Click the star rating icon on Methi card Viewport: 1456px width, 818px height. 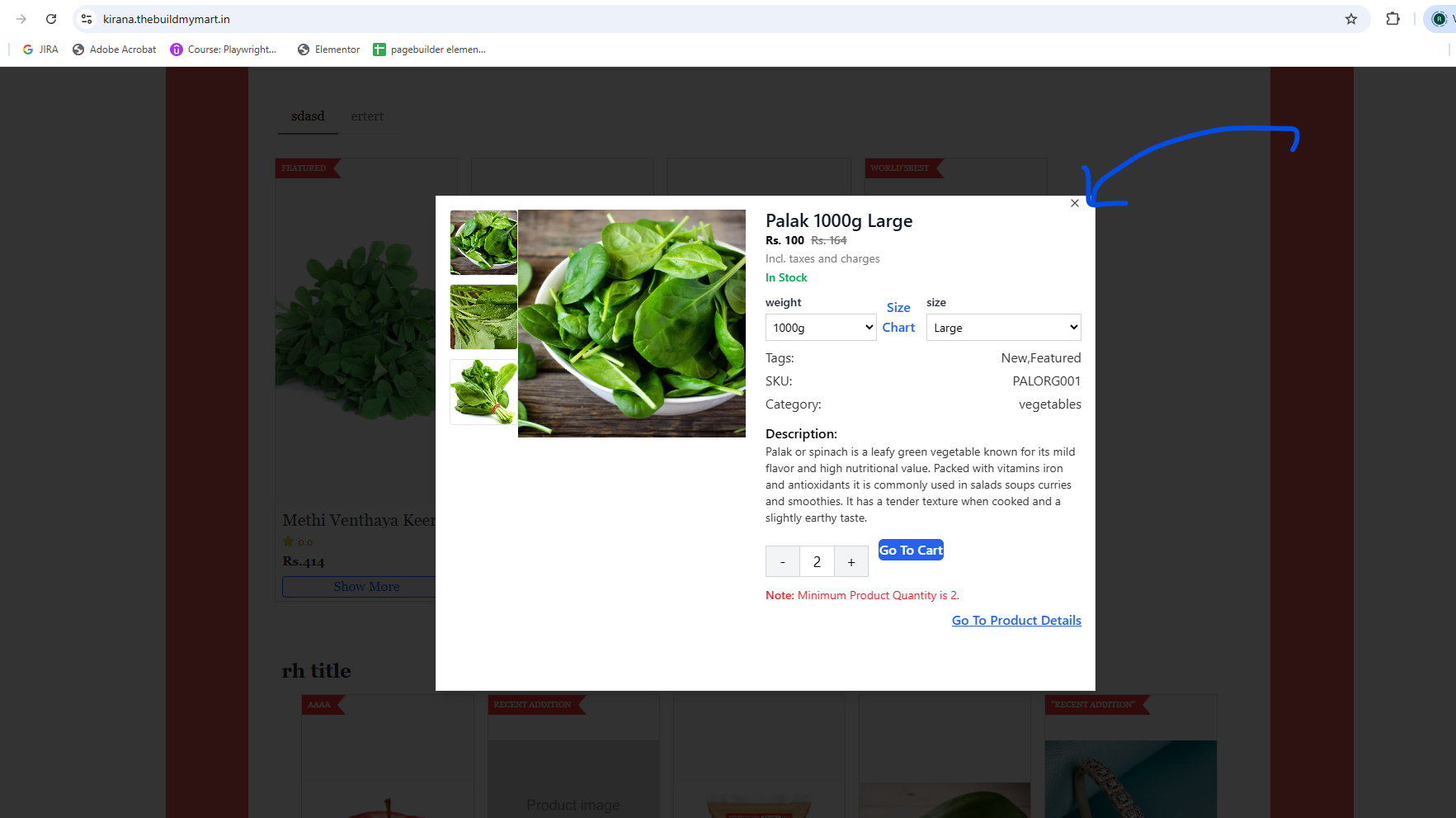(288, 541)
